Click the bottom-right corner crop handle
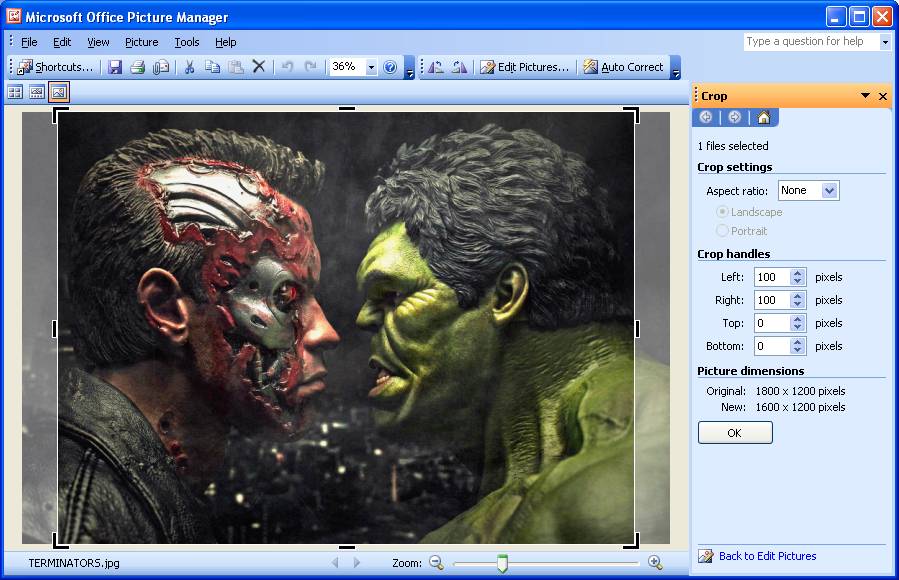 point(632,542)
